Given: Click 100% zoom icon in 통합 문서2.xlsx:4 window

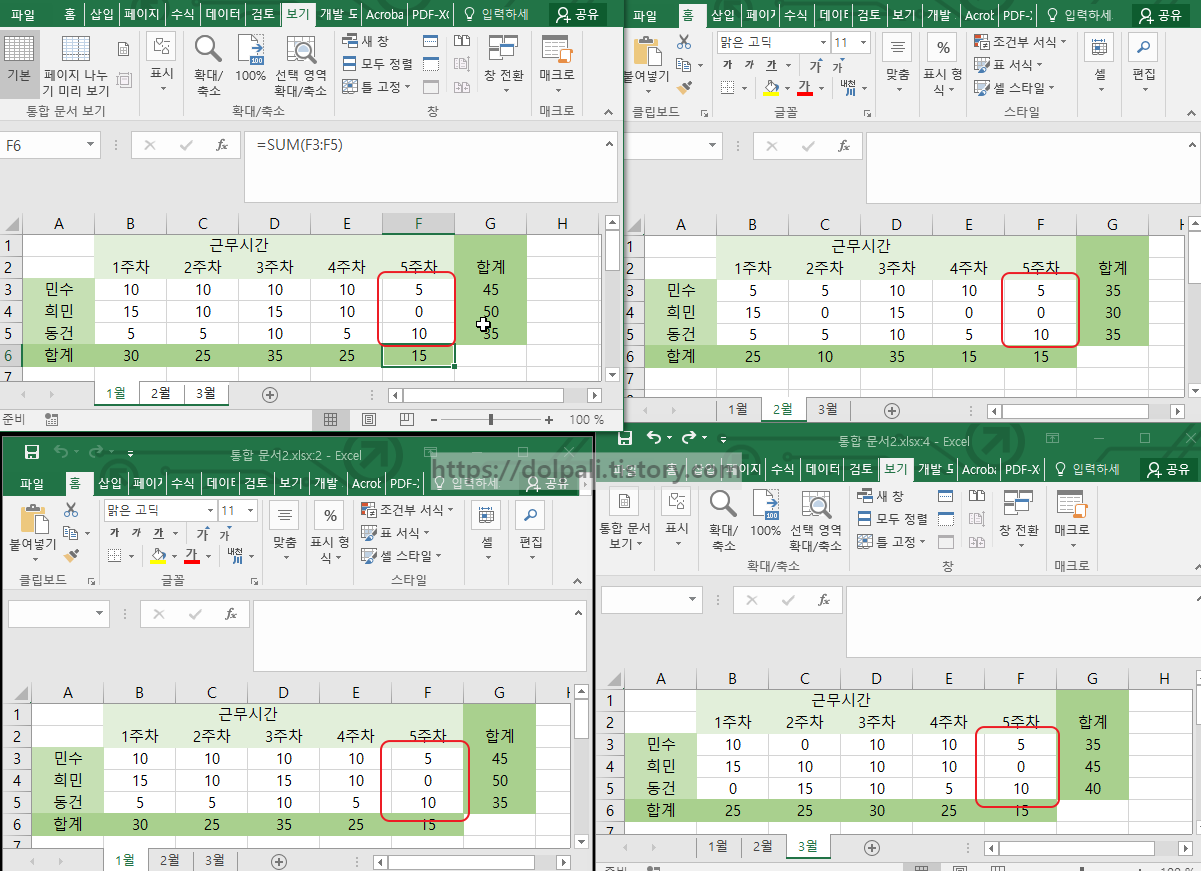Looking at the screenshot, I should tap(765, 513).
